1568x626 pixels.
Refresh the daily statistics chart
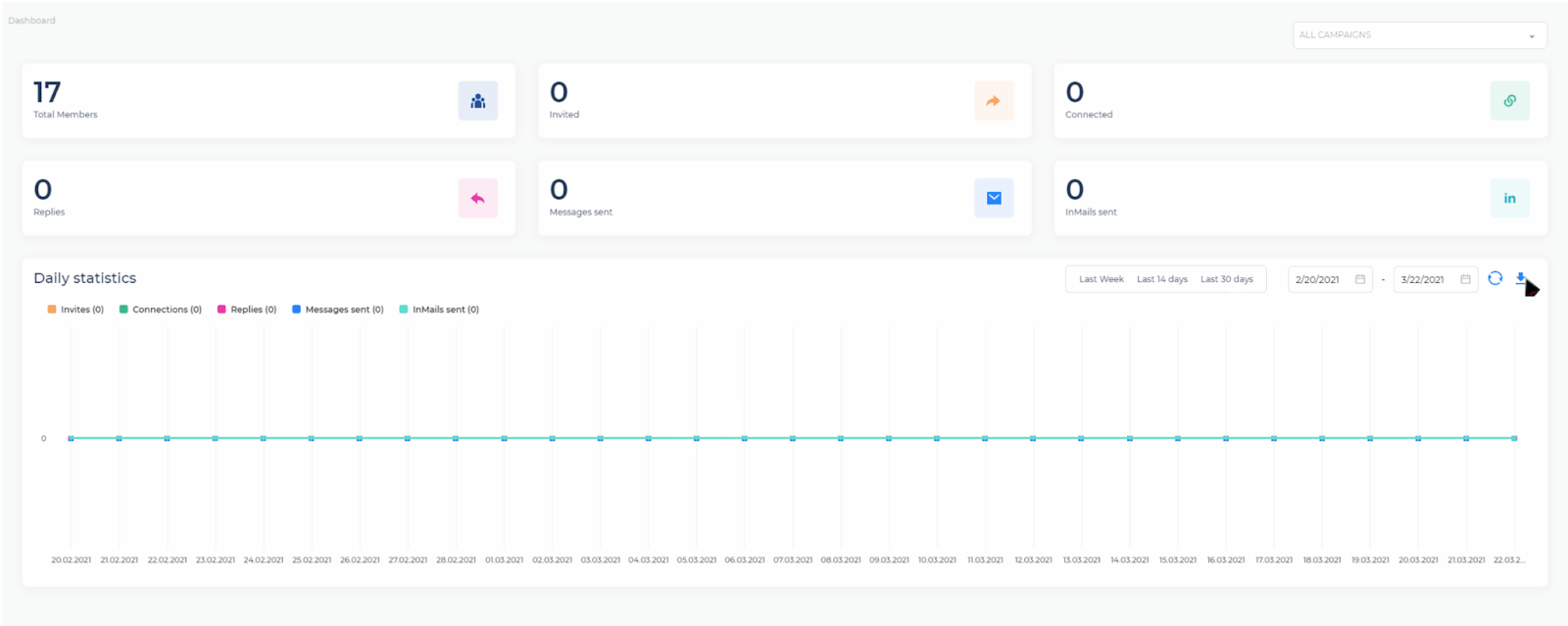coord(1494,278)
